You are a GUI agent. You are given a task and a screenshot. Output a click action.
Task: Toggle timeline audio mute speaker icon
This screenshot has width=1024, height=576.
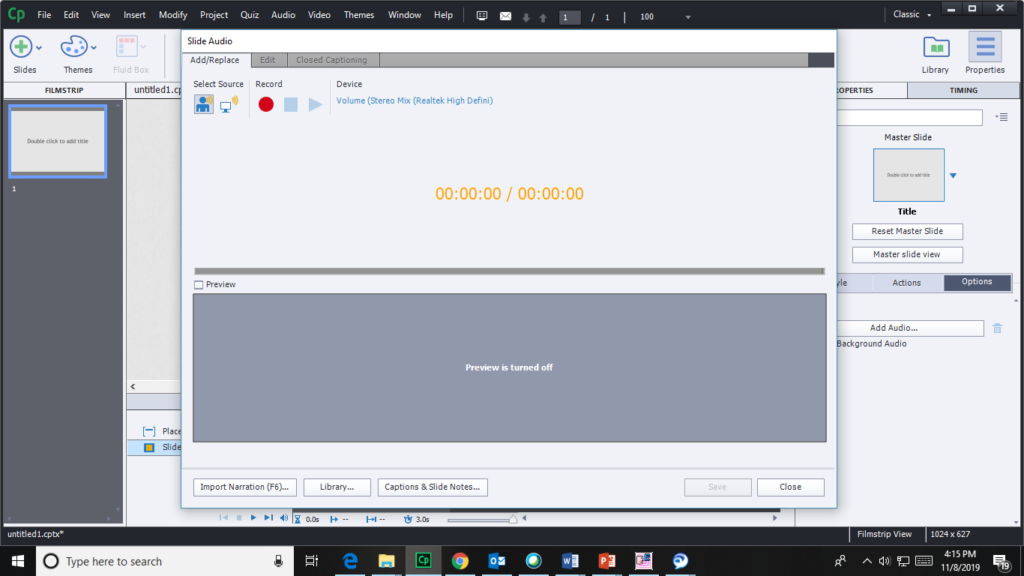[283, 518]
